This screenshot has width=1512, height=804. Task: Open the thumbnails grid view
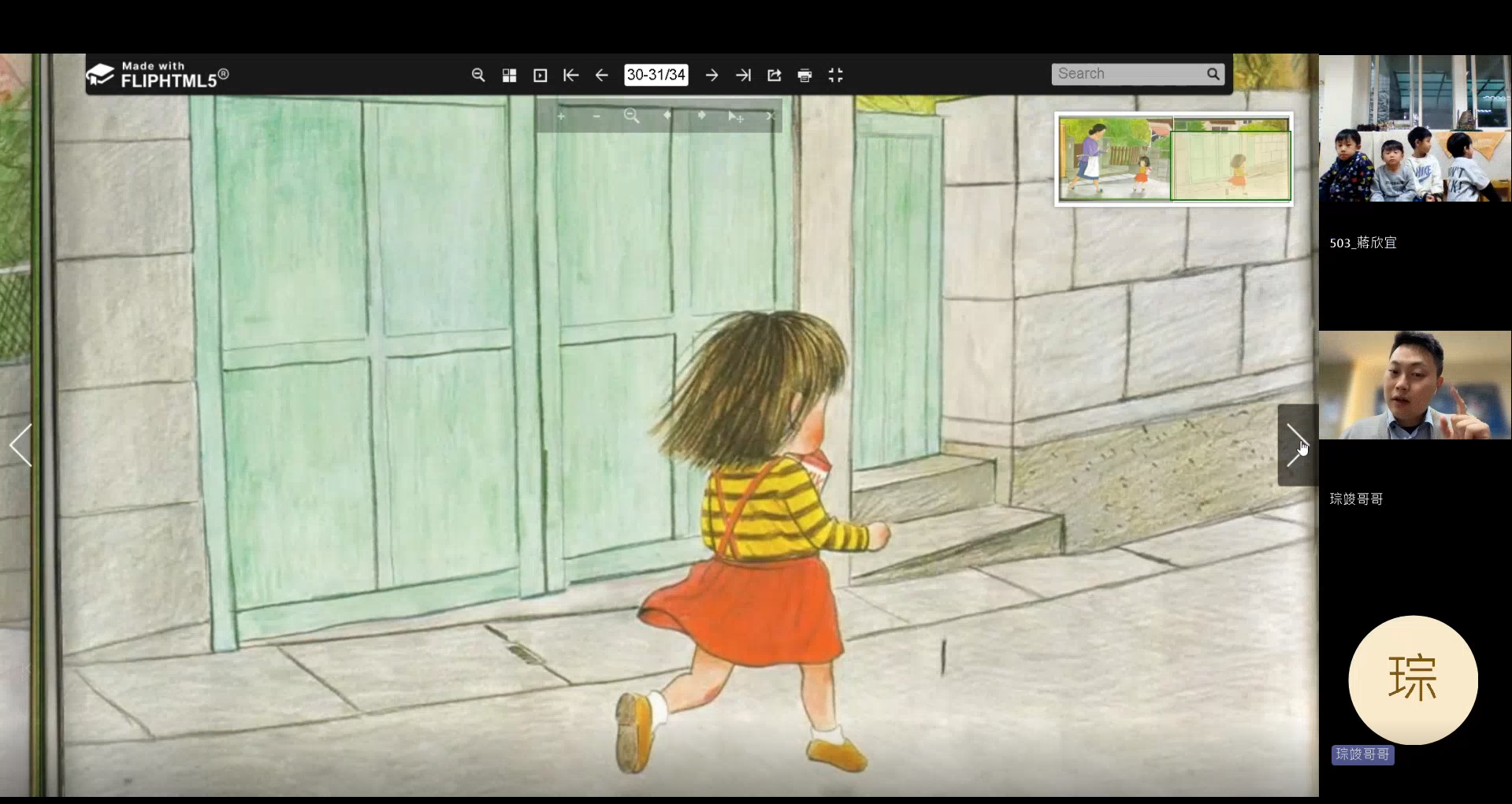pyautogui.click(x=509, y=76)
